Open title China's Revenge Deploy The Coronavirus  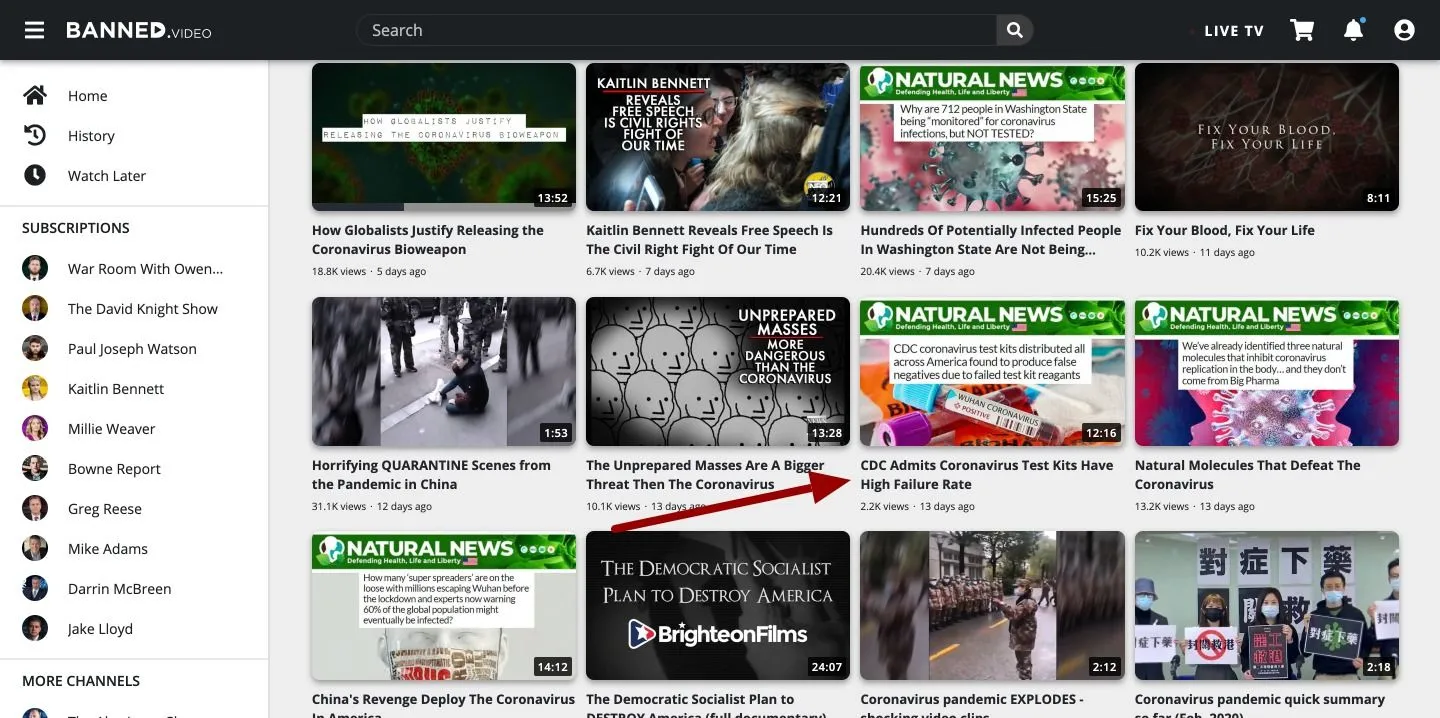point(443,704)
